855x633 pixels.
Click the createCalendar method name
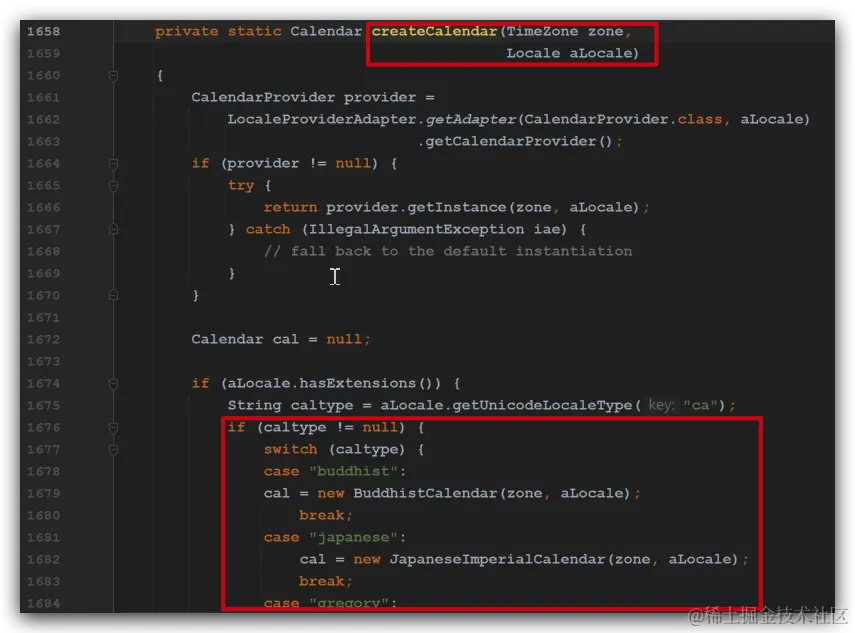click(434, 32)
